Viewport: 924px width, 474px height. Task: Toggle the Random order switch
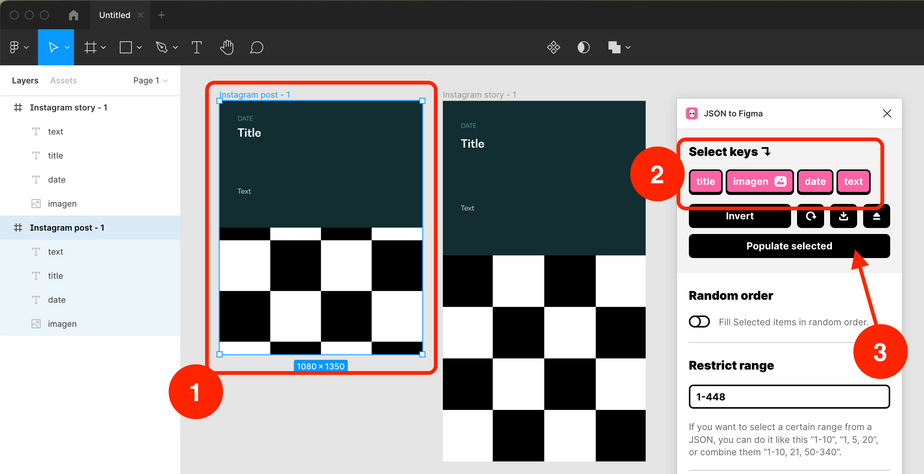tap(699, 321)
